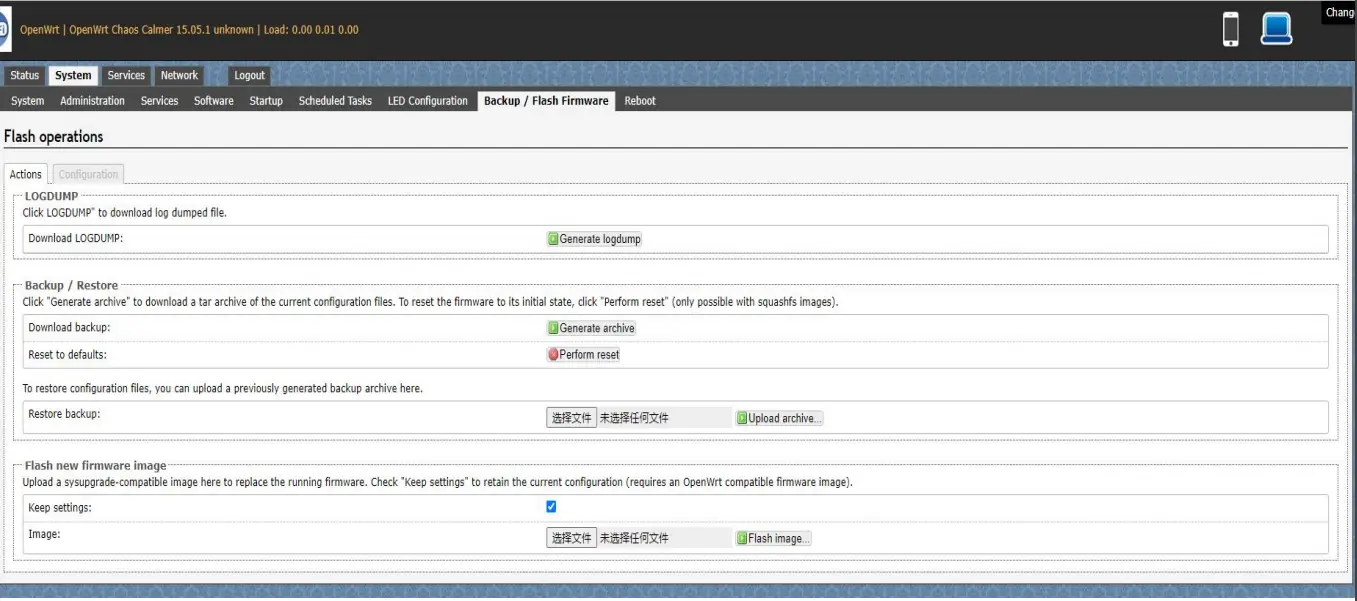Click the Generate logdump button
The width and height of the screenshot is (1357, 601).
click(594, 239)
